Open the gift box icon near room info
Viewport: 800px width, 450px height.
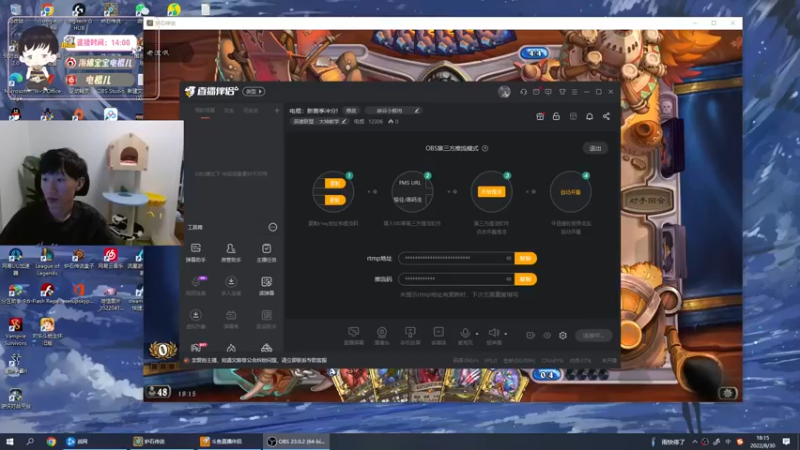pyautogui.click(x=540, y=116)
